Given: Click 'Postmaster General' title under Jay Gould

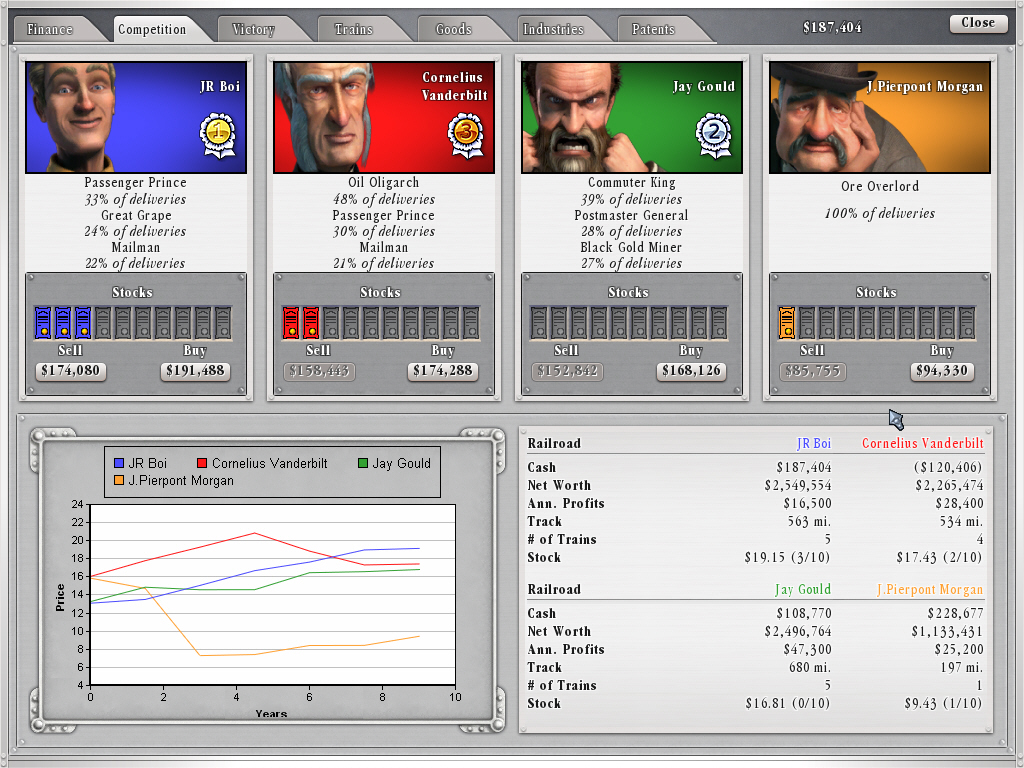Looking at the screenshot, I should click(632, 216).
